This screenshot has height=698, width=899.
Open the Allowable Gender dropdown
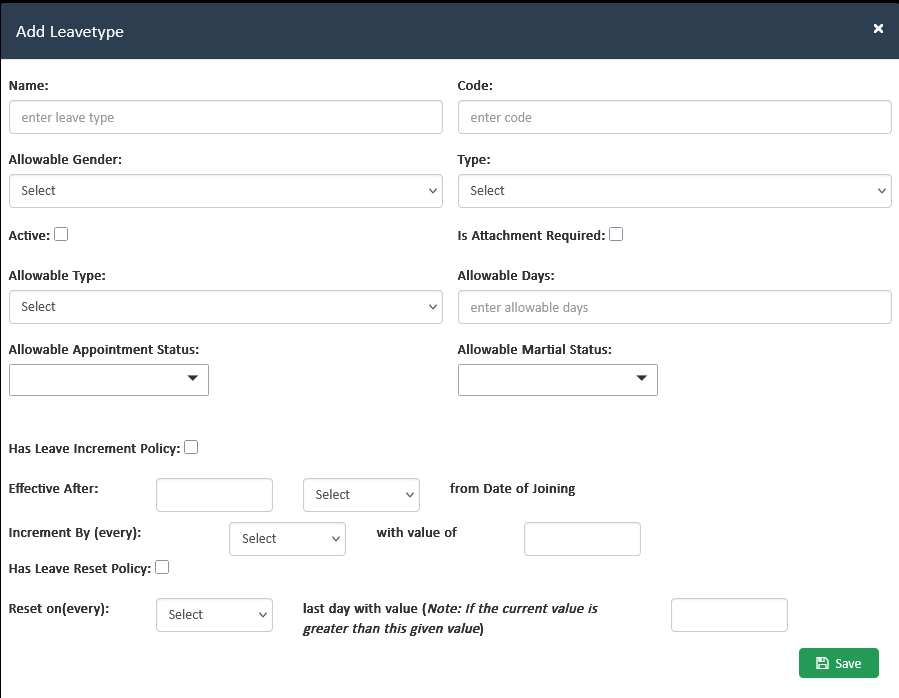coord(225,191)
